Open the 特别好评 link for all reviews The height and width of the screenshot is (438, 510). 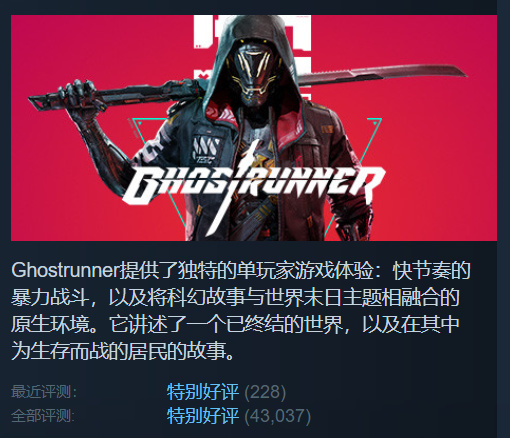click(x=203, y=416)
